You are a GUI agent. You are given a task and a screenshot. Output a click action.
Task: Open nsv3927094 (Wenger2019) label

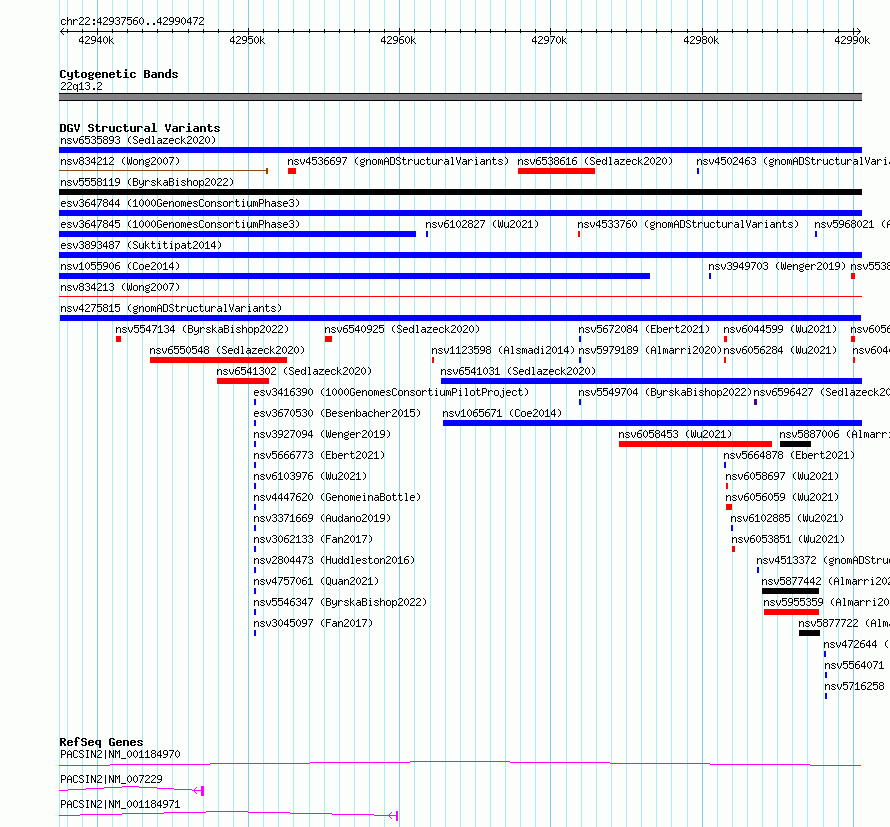(322, 434)
